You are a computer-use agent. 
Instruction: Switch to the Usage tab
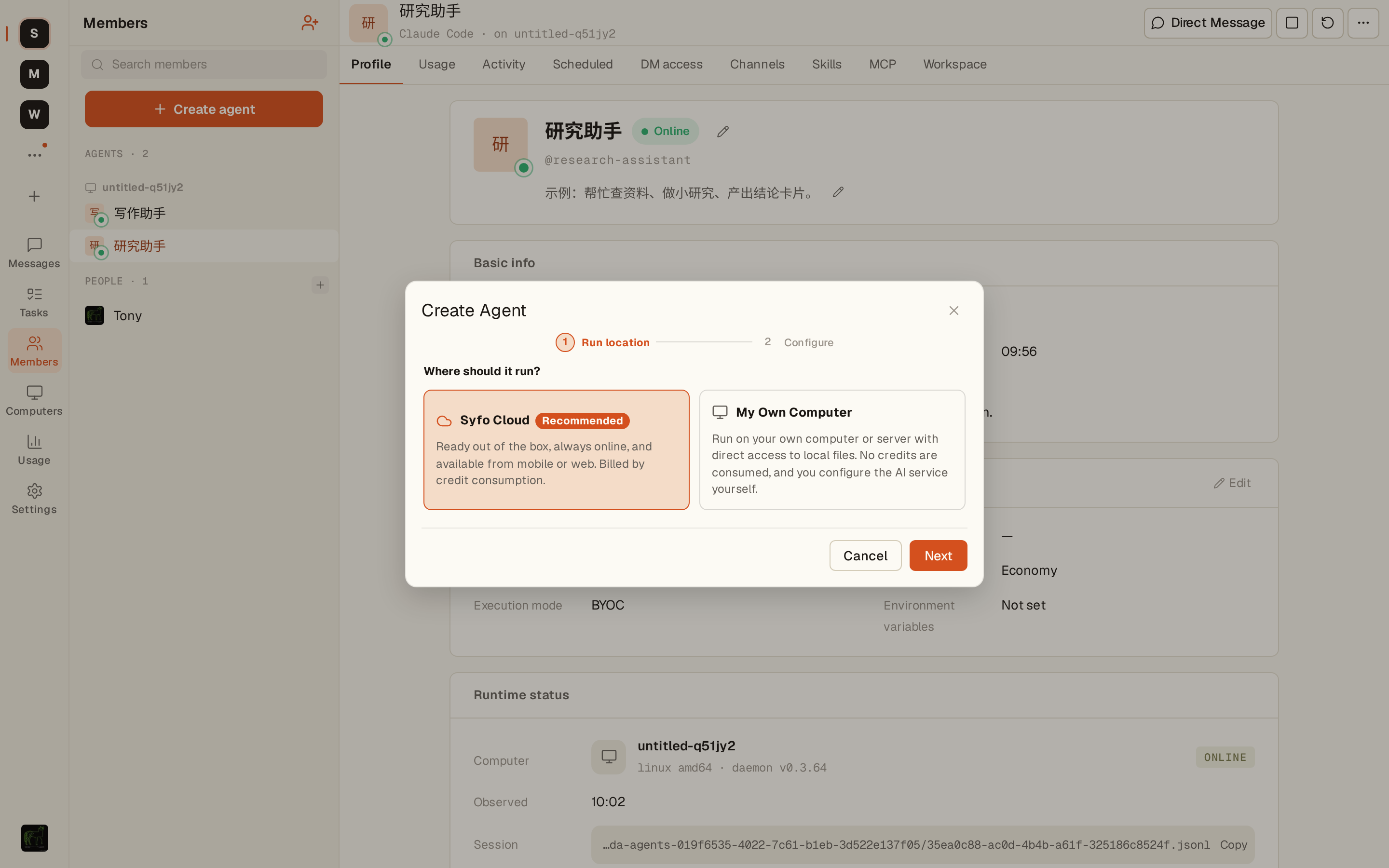point(436,64)
